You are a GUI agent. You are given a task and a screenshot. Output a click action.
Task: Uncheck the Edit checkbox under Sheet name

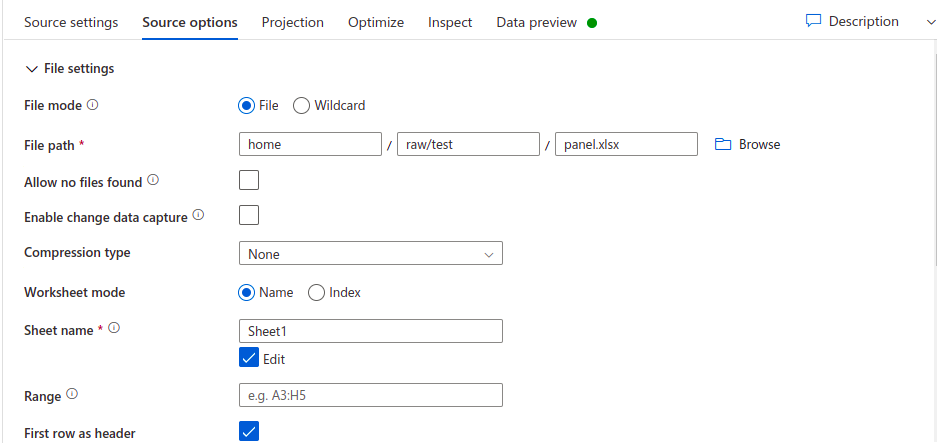coord(249,358)
